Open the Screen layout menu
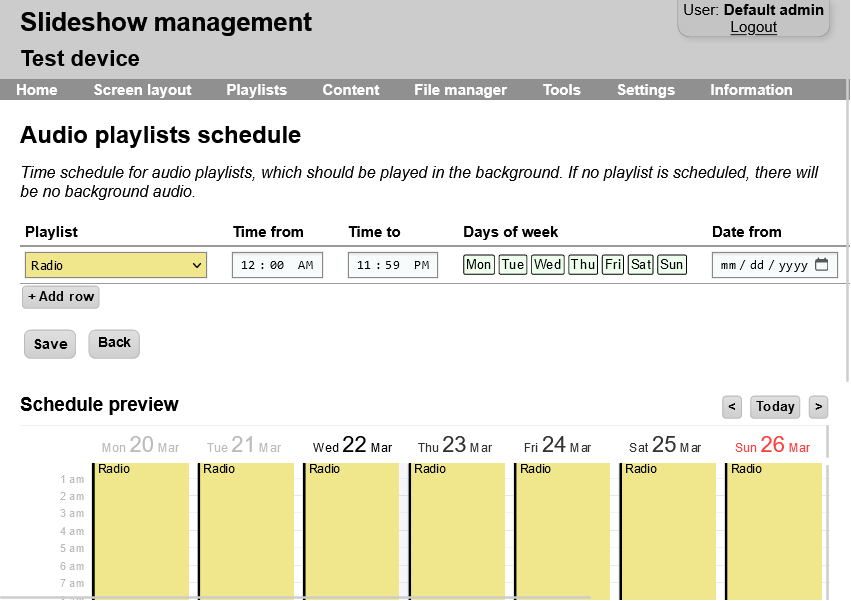The height and width of the screenshot is (601, 851). 142,90
